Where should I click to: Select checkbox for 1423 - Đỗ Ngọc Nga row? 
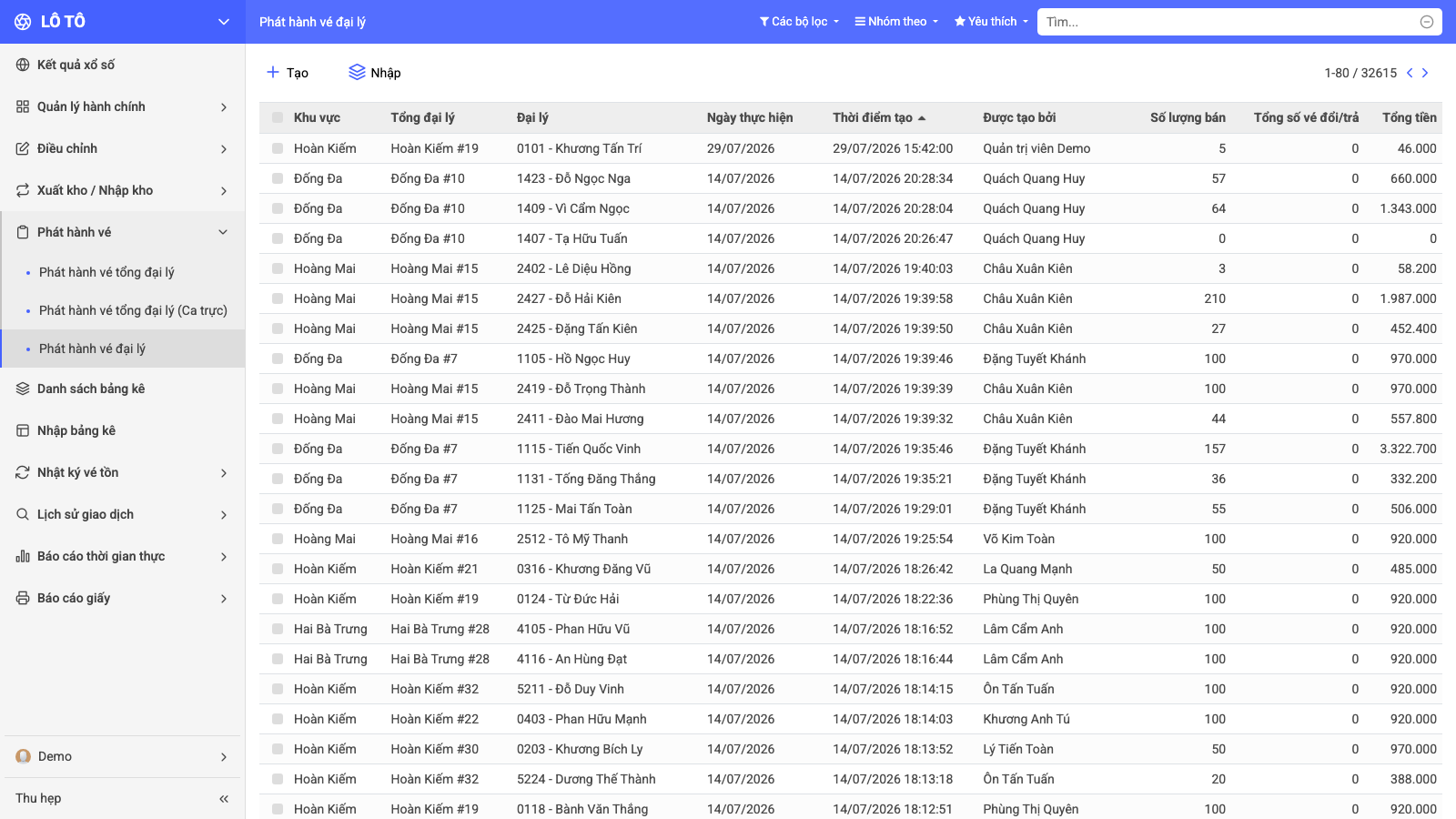(278, 178)
